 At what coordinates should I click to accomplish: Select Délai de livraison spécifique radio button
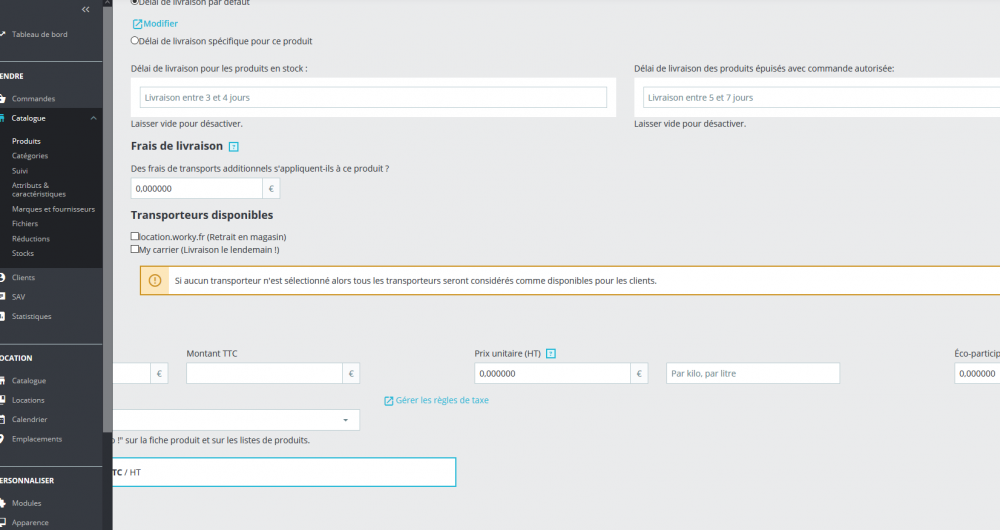click(x=135, y=40)
